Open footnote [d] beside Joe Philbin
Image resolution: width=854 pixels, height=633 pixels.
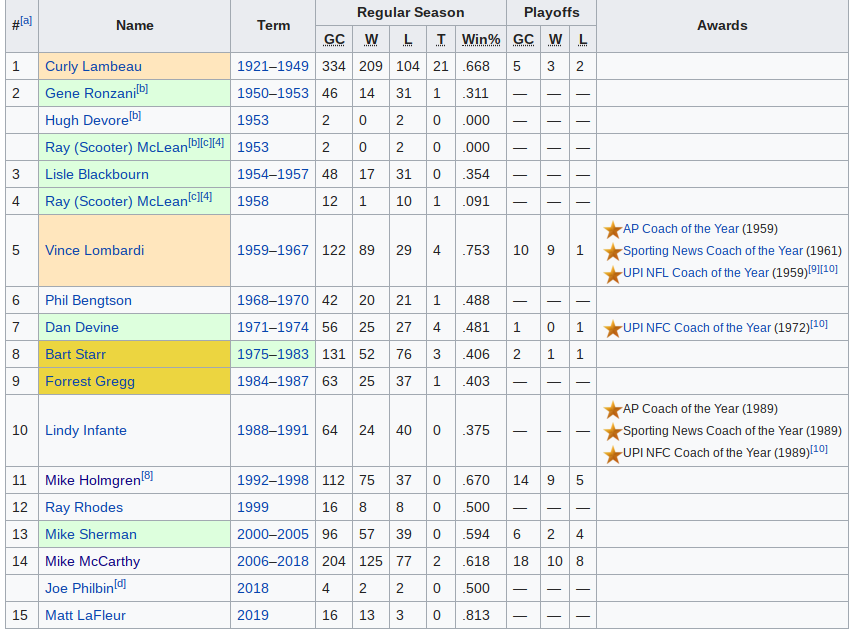tap(120, 584)
